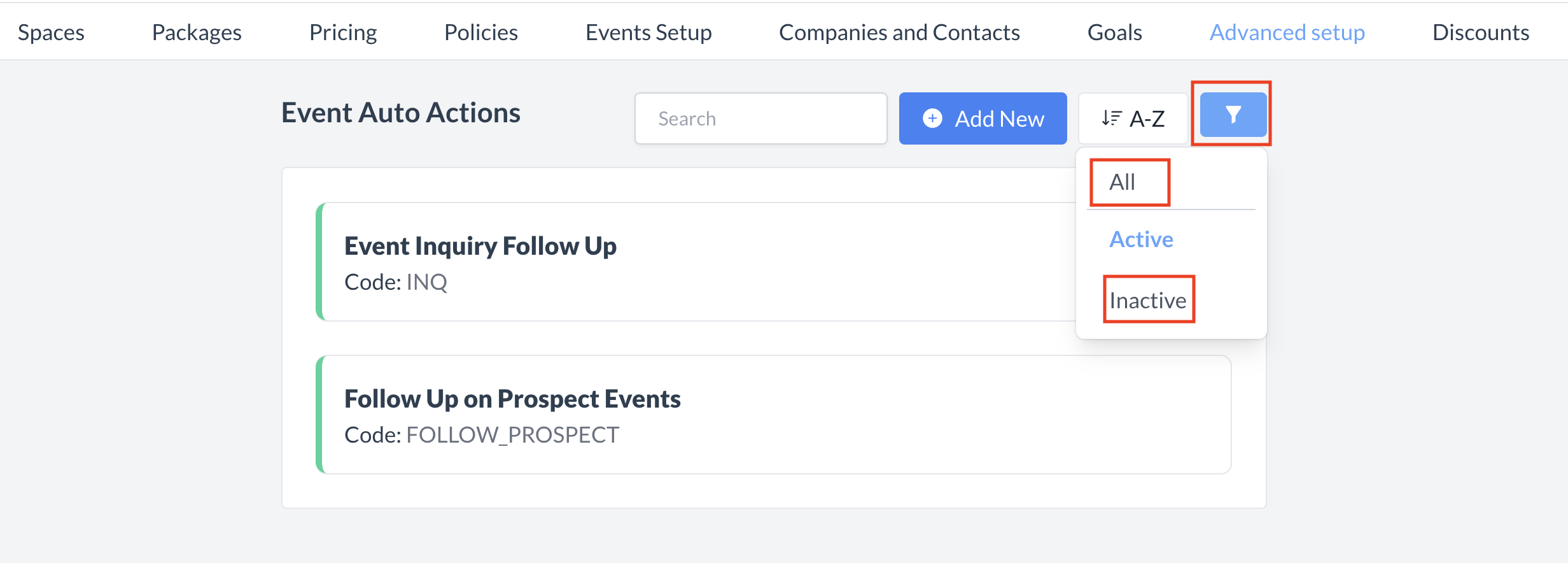Click the filter funnel icon
This screenshot has width=1568, height=563.
1231,115
